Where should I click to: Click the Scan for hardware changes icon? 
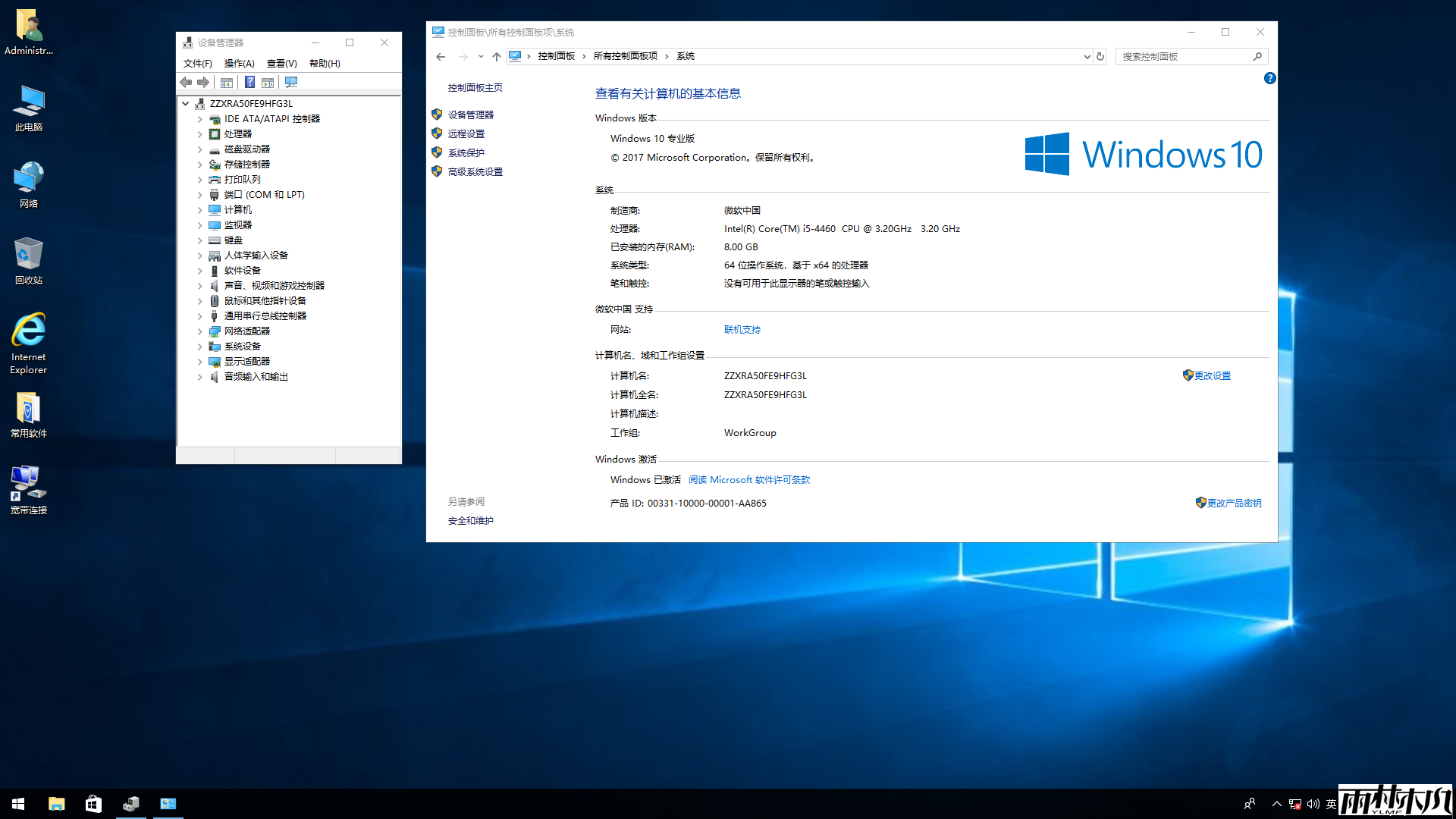pyautogui.click(x=291, y=82)
